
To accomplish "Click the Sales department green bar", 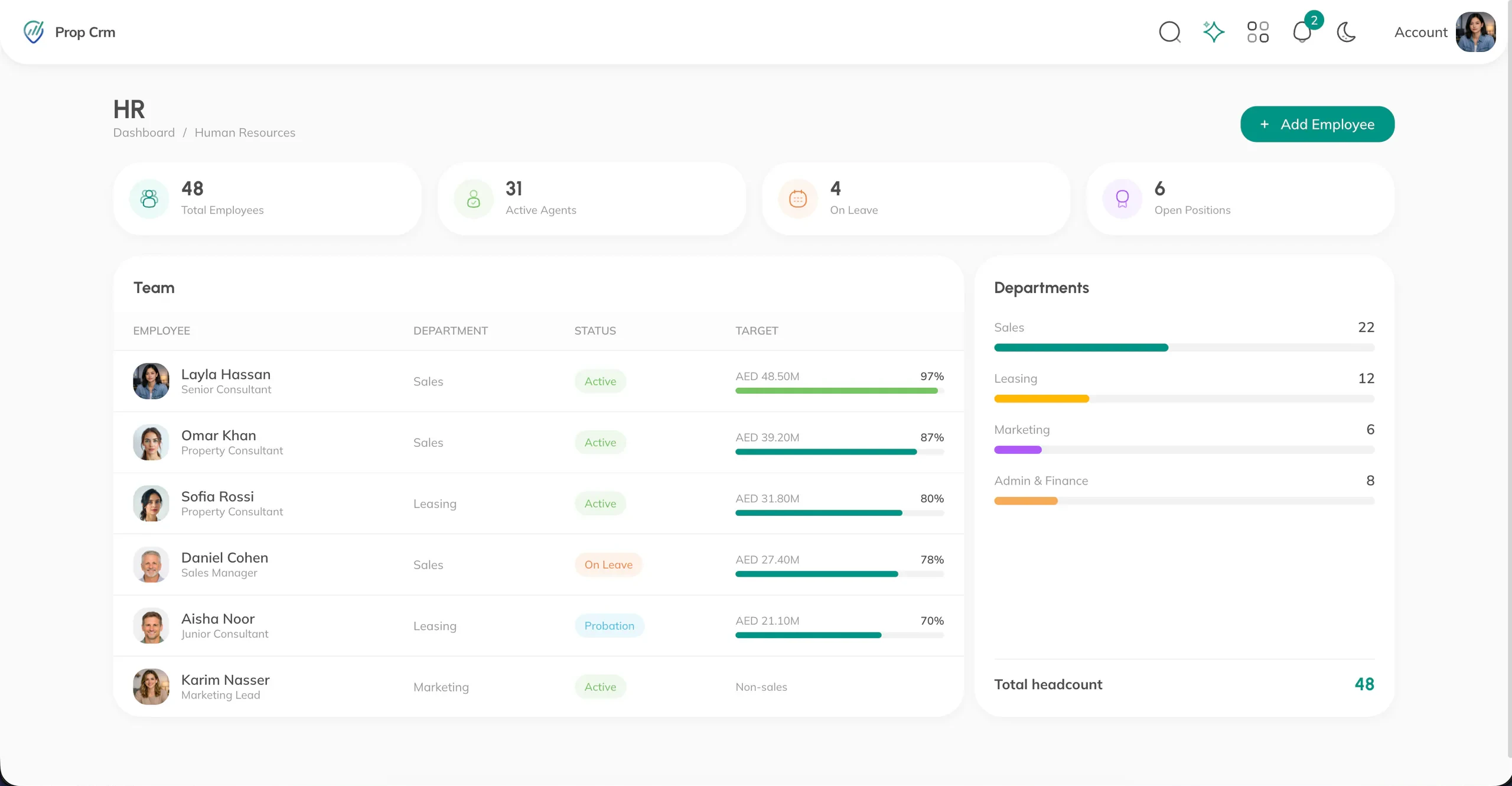I will (1081, 347).
